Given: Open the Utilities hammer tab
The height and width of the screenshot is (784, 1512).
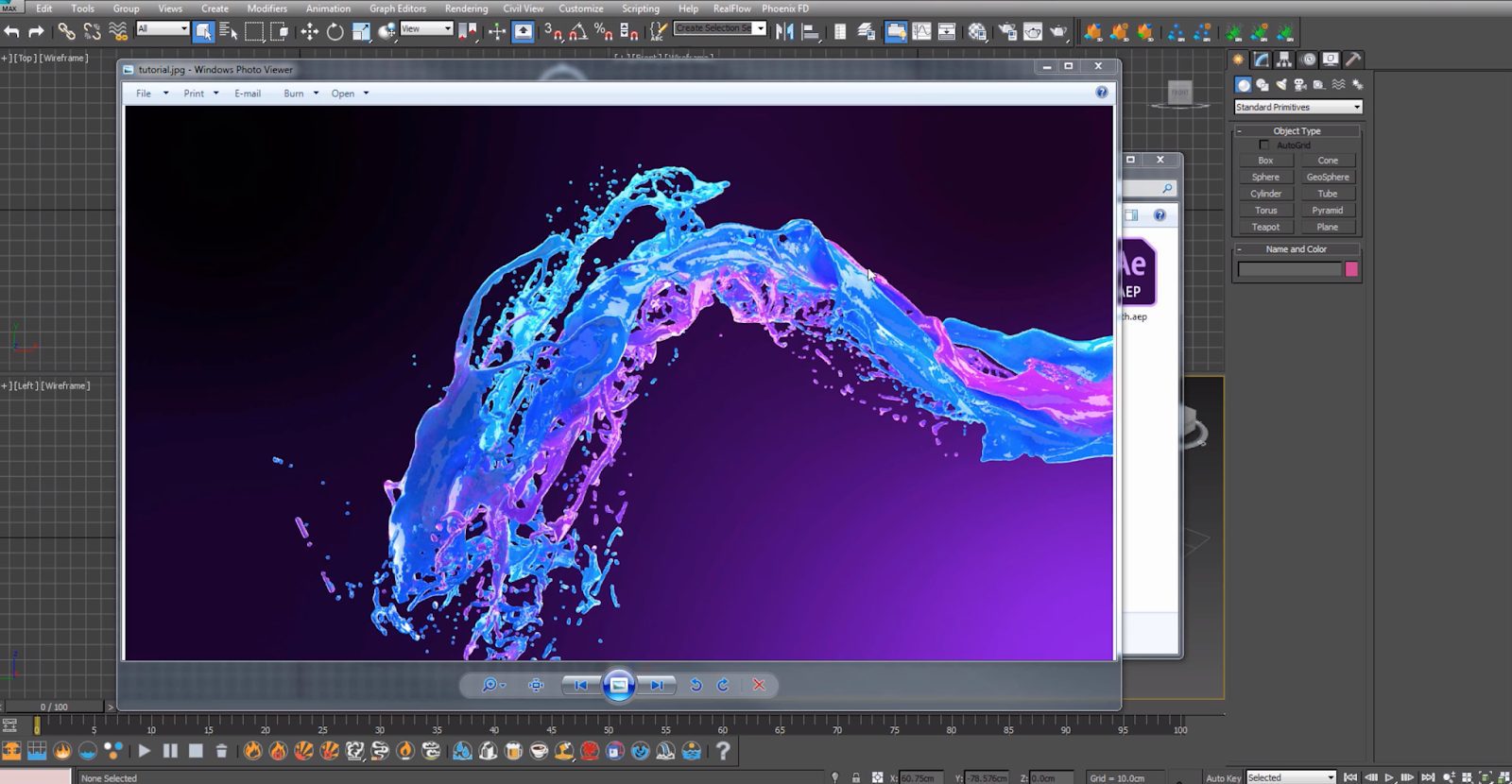Looking at the screenshot, I should pos(1353,60).
